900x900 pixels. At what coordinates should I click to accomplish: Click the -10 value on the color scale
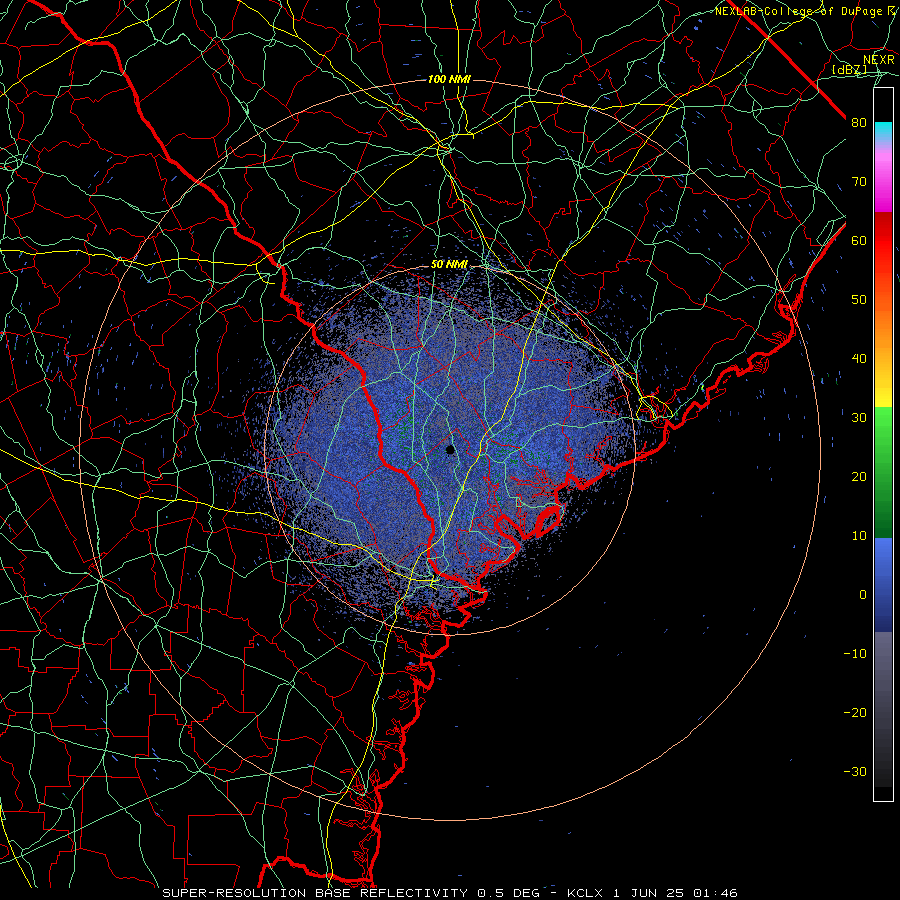(855, 654)
